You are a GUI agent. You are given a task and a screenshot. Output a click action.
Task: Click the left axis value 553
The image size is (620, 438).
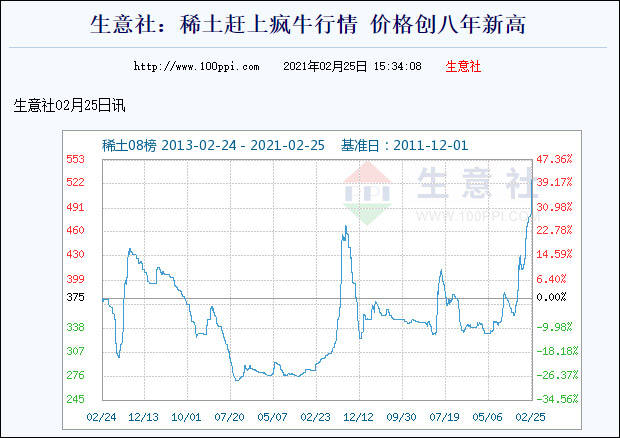pyautogui.click(x=75, y=159)
